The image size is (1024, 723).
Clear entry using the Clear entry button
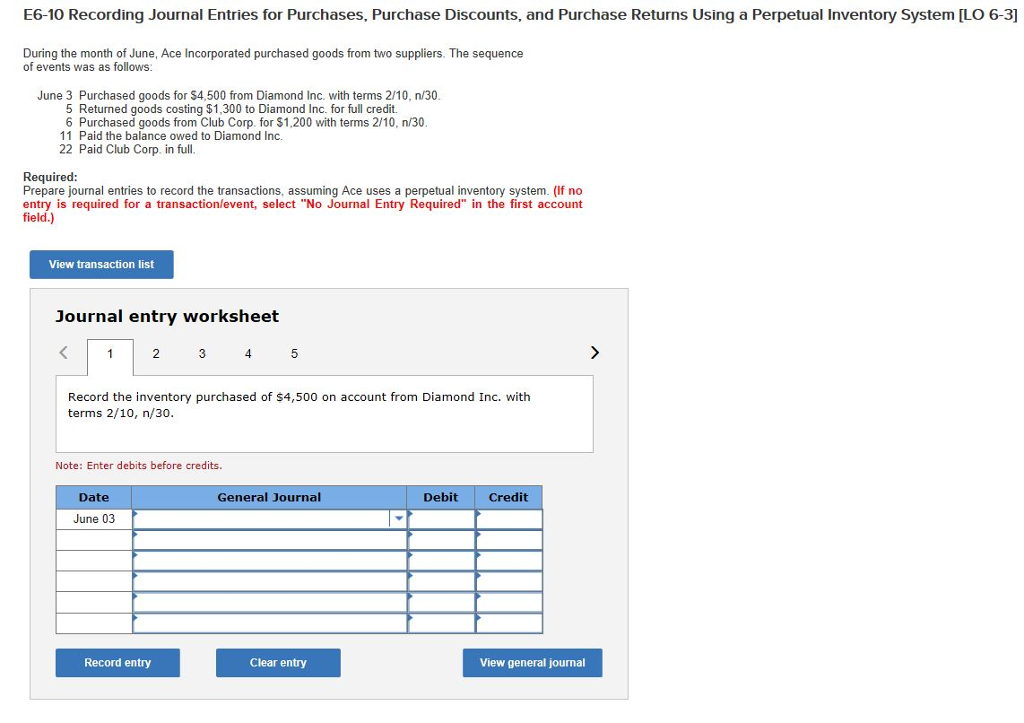(278, 663)
